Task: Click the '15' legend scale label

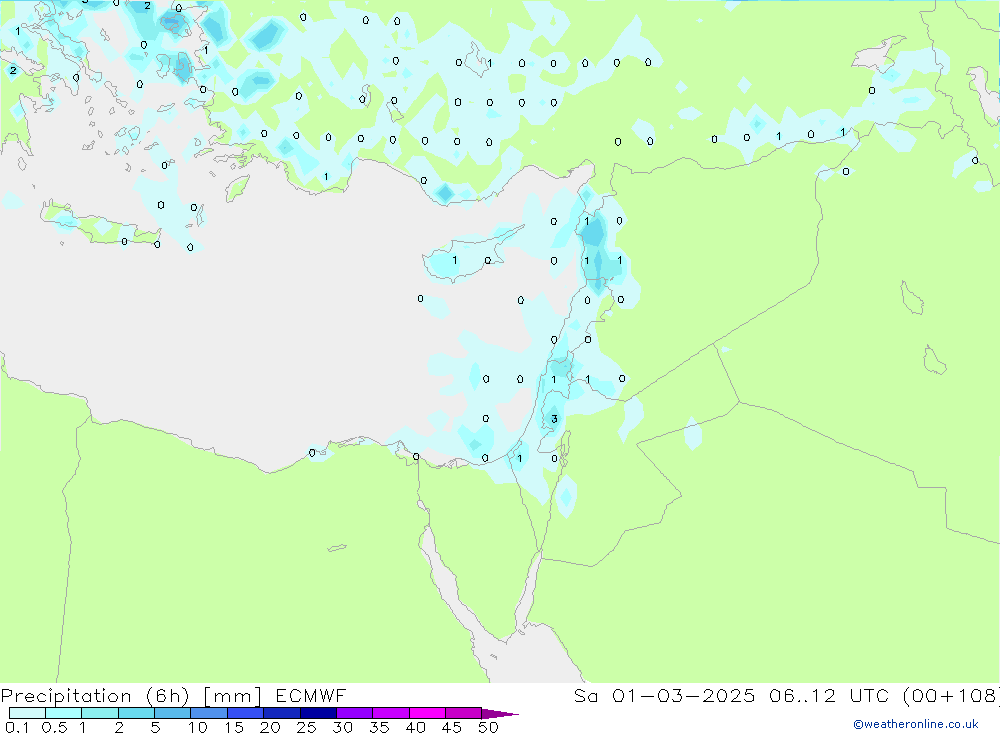Action: (234, 727)
